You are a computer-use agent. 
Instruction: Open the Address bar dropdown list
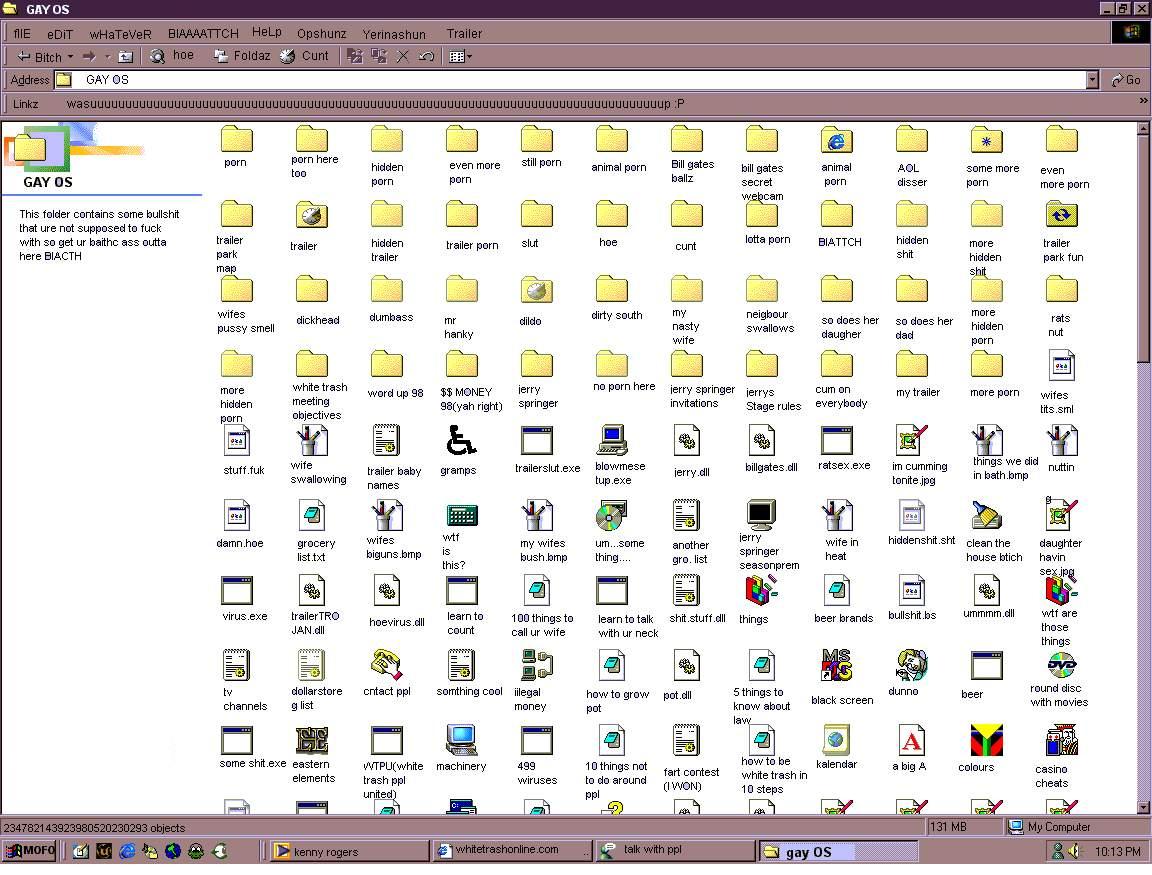coord(1092,80)
